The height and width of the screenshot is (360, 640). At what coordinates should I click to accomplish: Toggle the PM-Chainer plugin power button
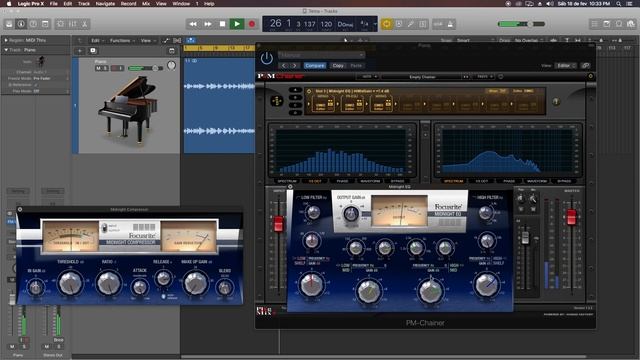(x=267, y=58)
